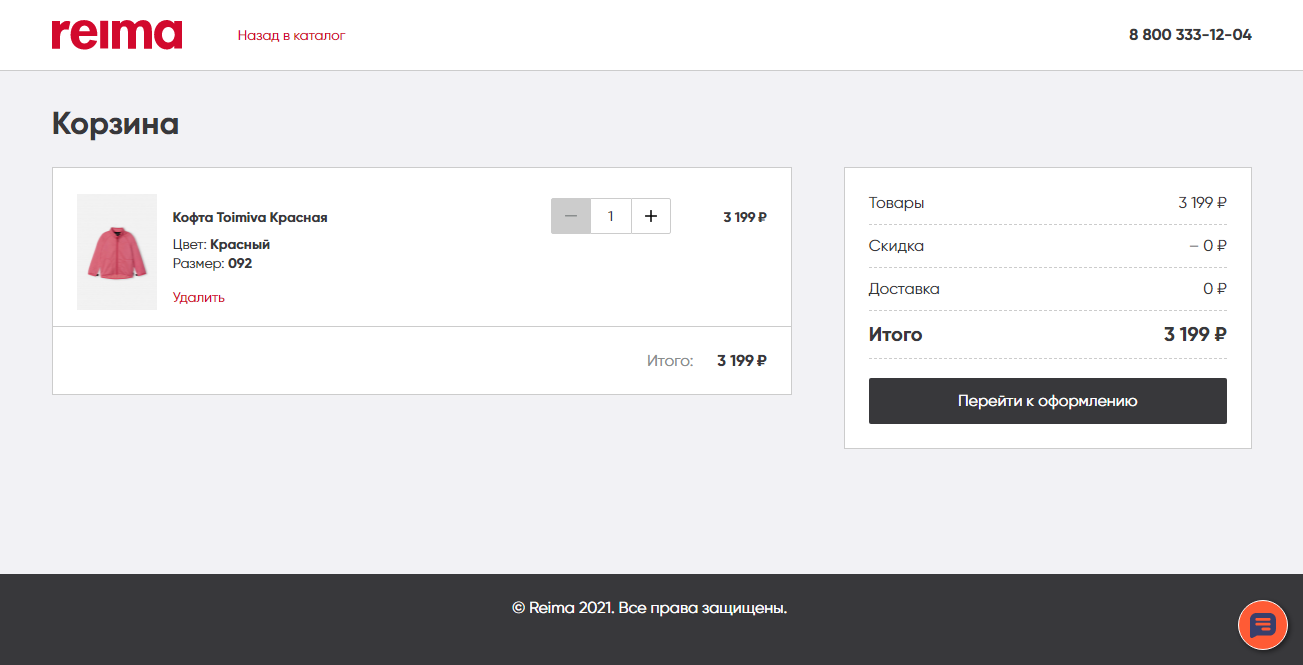1303x665 pixels.
Task: Open product Кофта Toimiva Красная
Action: click(x=250, y=217)
